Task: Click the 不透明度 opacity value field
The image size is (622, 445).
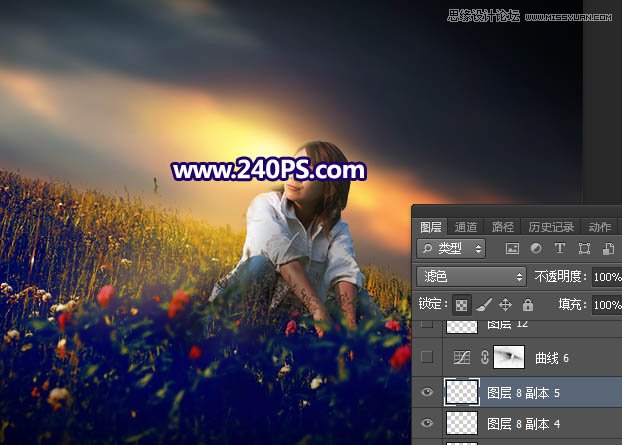Action: click(x=606, y=276)
